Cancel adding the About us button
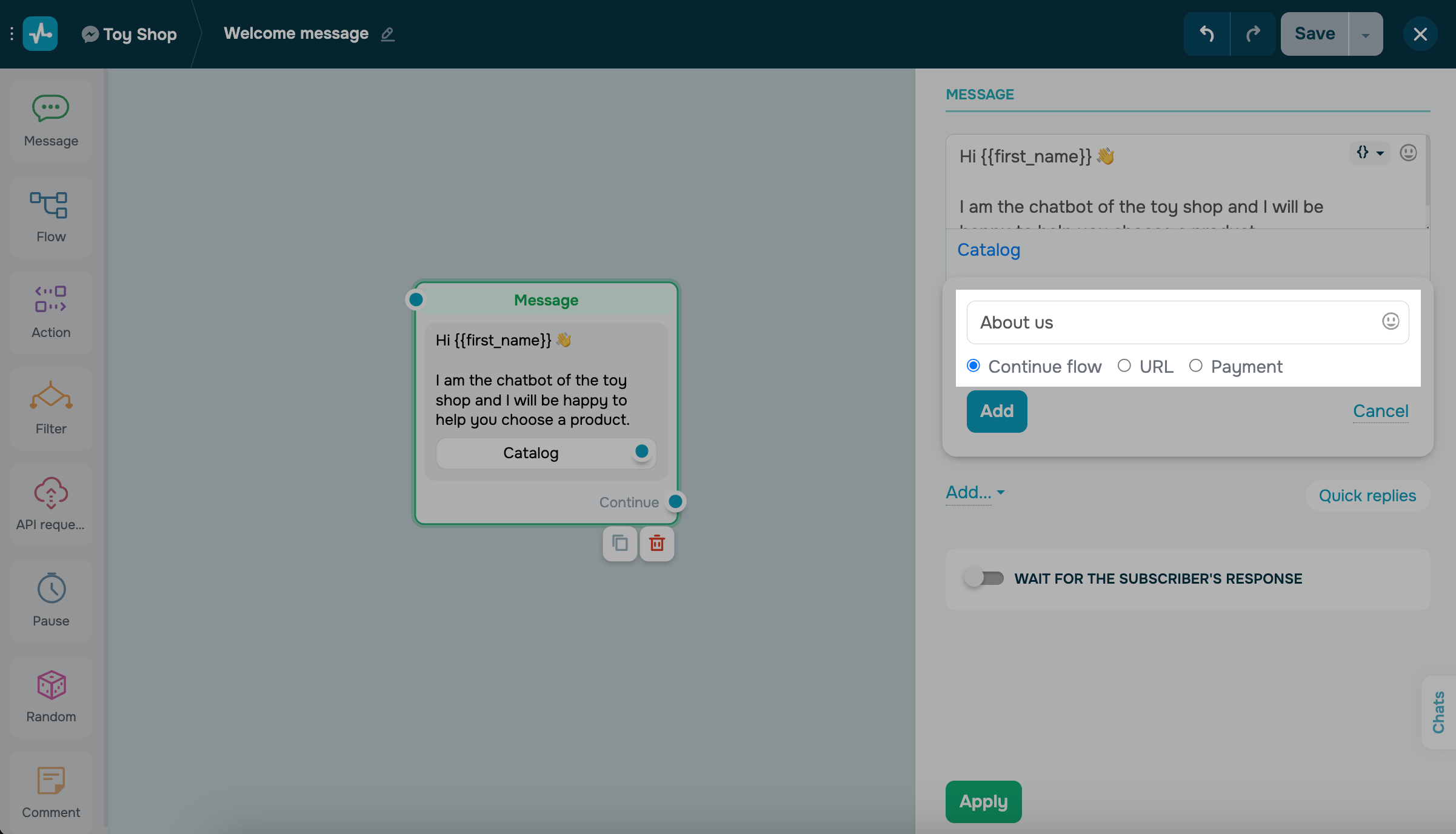The height and width of the screenshot is (834, 1456). coord(1380,411)
